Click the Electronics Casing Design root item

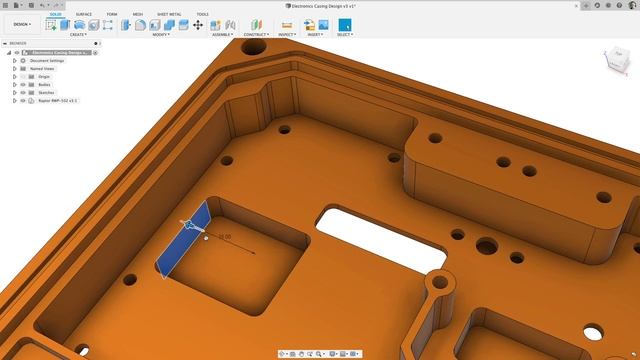(x=57, y=53)
